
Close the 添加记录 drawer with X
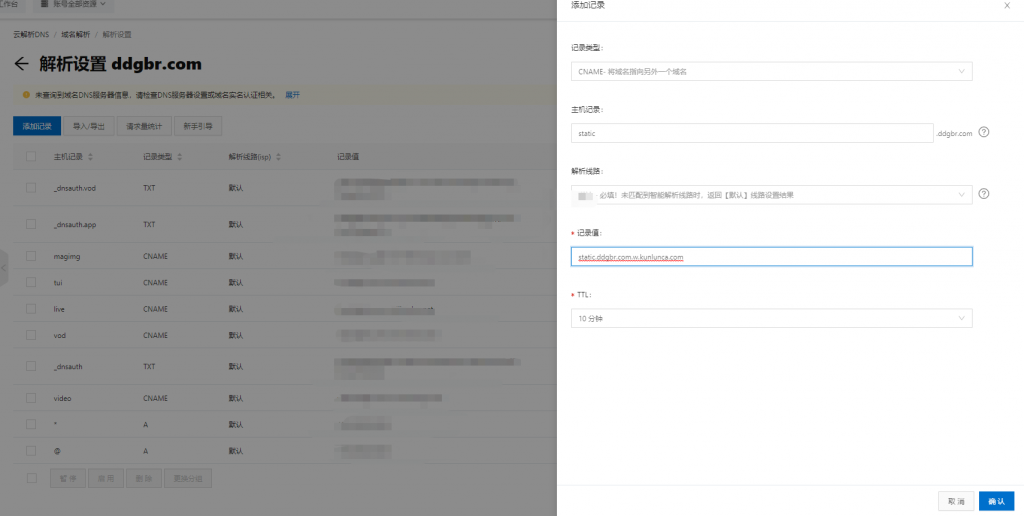[1006, 5]
